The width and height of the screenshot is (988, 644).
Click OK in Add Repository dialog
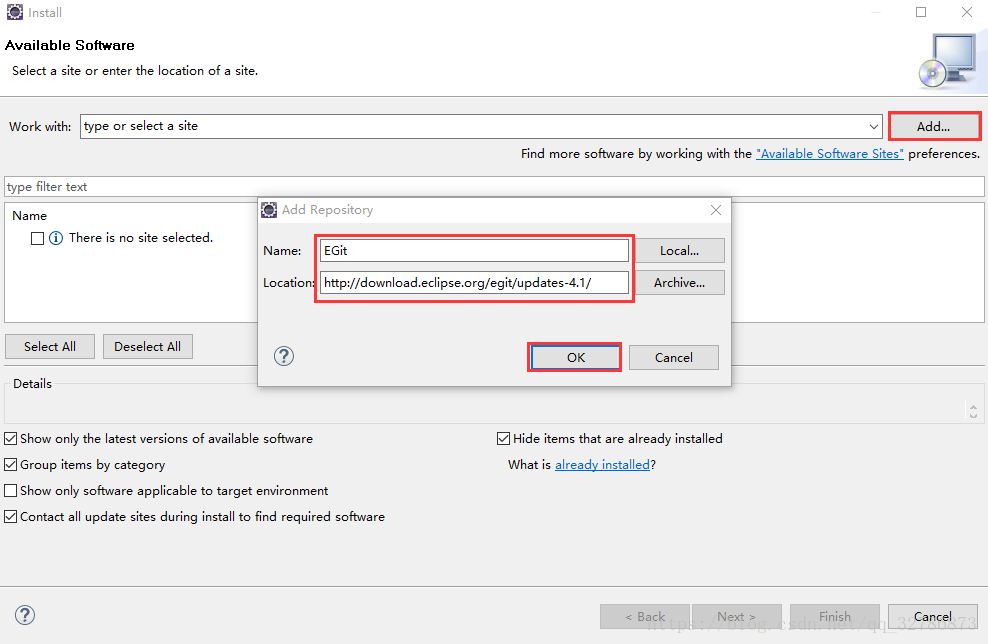pos(575,357)
